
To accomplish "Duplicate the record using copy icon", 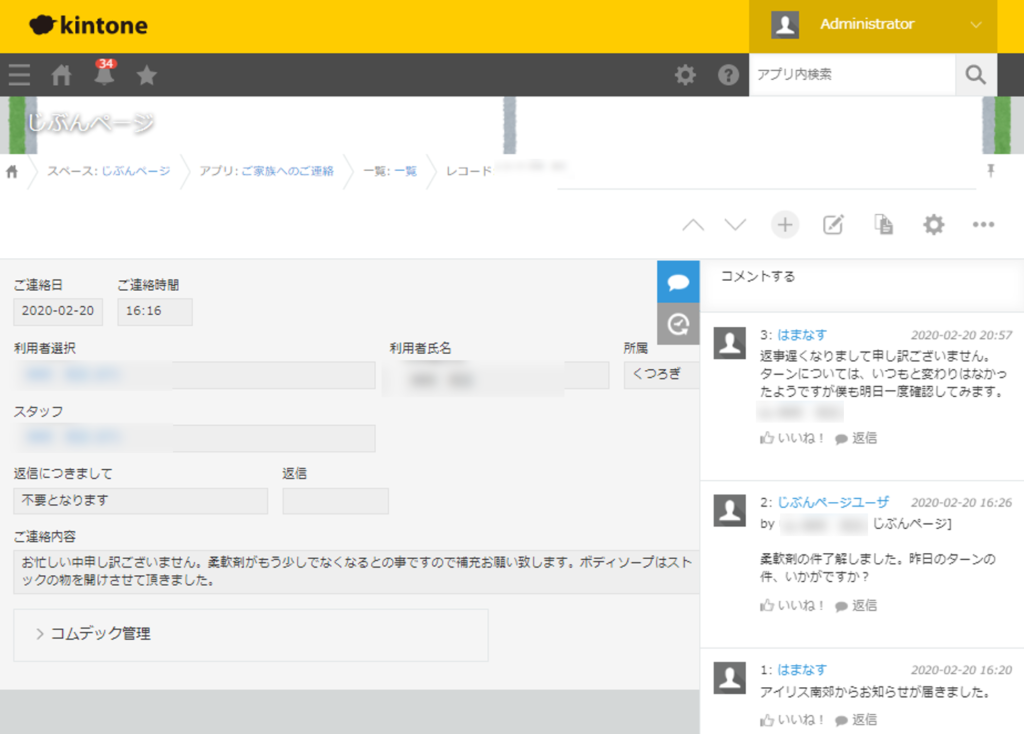I will 883,225.
